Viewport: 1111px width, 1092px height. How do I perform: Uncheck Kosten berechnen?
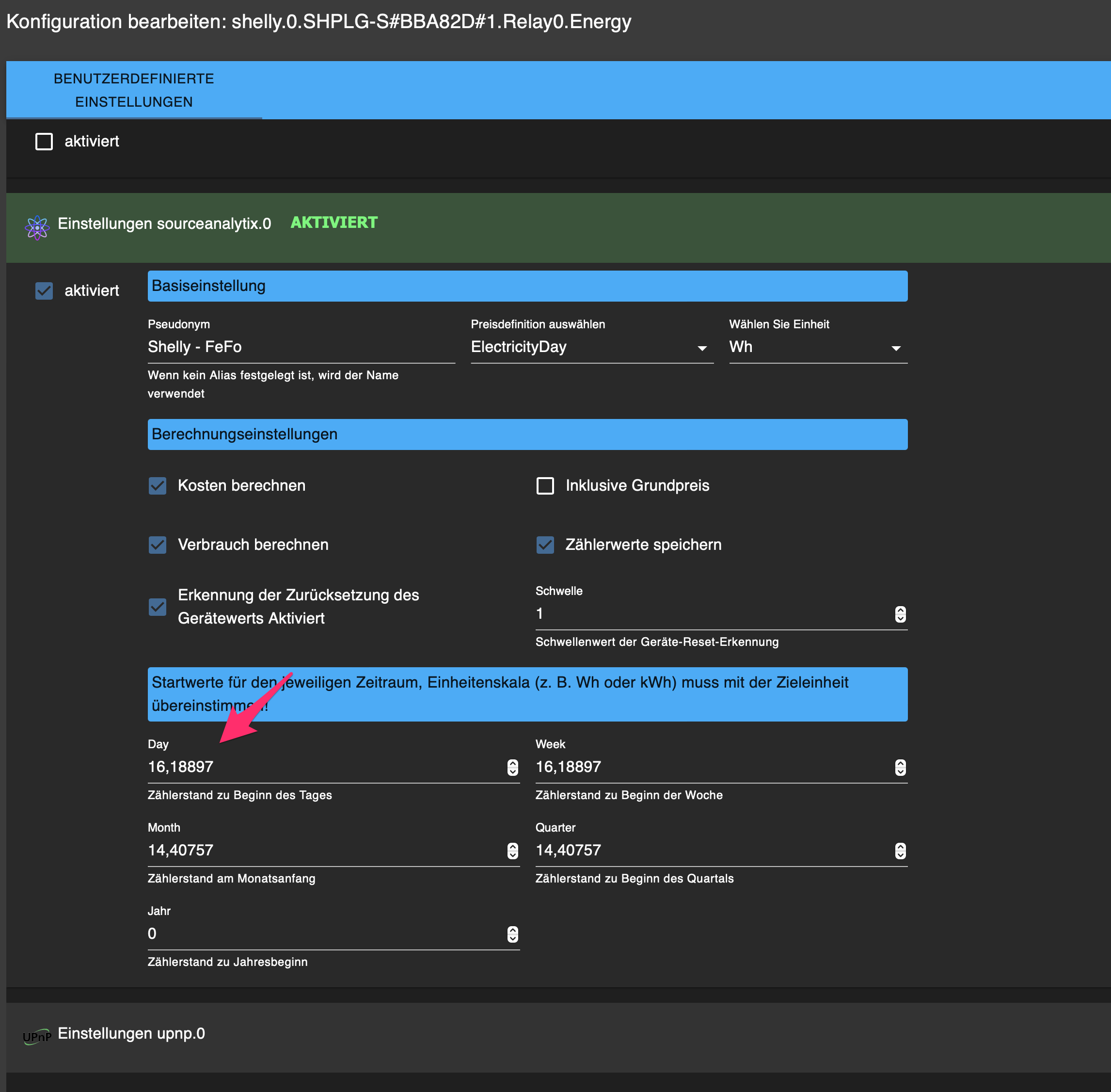tap(158, 486)
